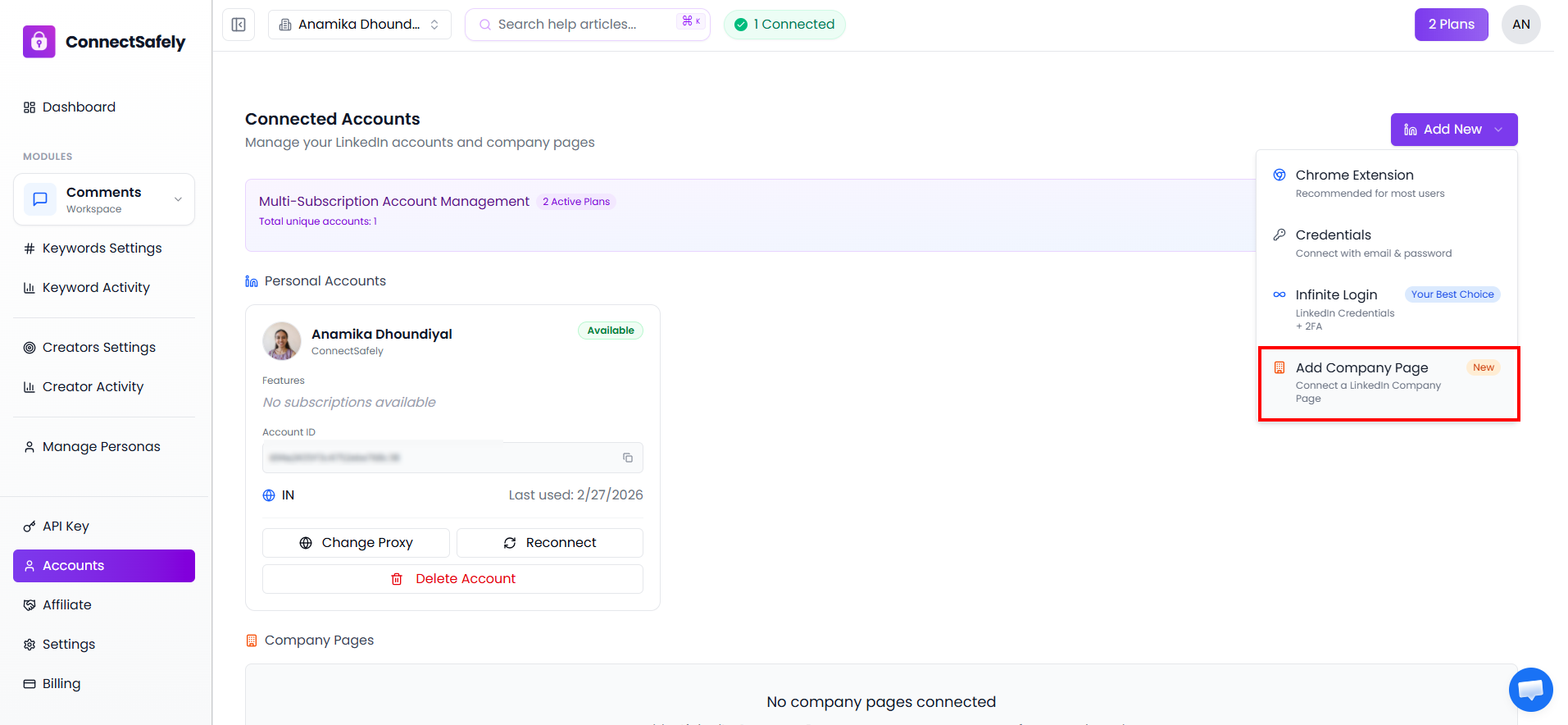Go to Billing page
Screen dimensions: 1568x725
pos(104,684)
